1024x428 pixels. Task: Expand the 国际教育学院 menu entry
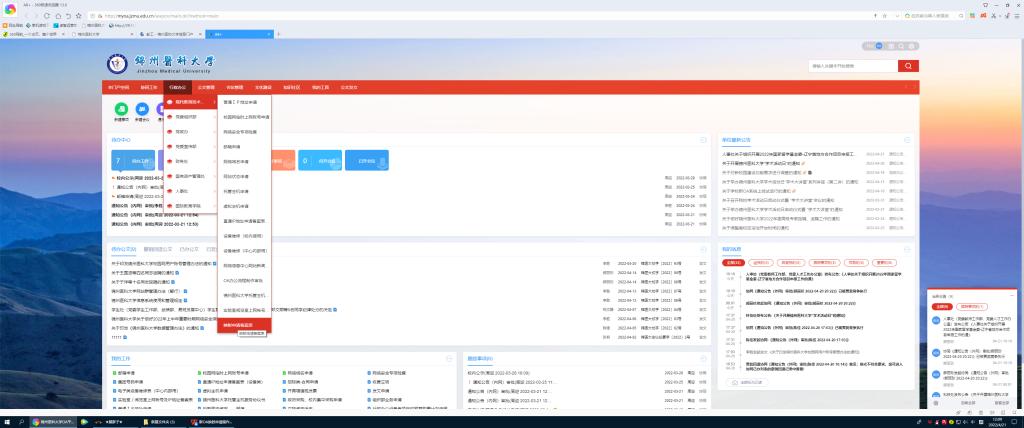click(190, 206)
